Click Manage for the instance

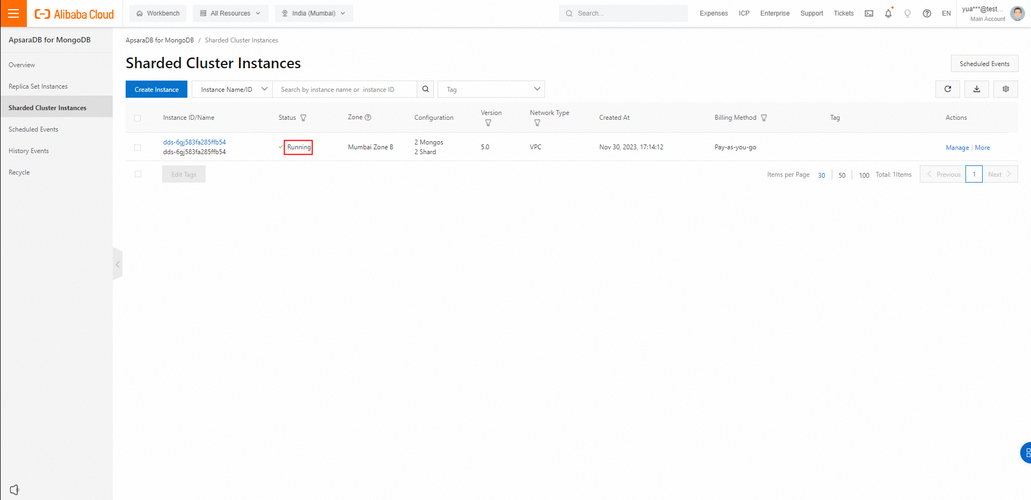(x=957, y=147)
